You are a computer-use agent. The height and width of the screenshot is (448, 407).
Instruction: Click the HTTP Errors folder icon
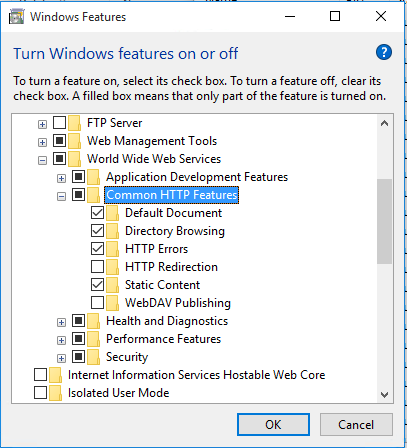(112, 249)
